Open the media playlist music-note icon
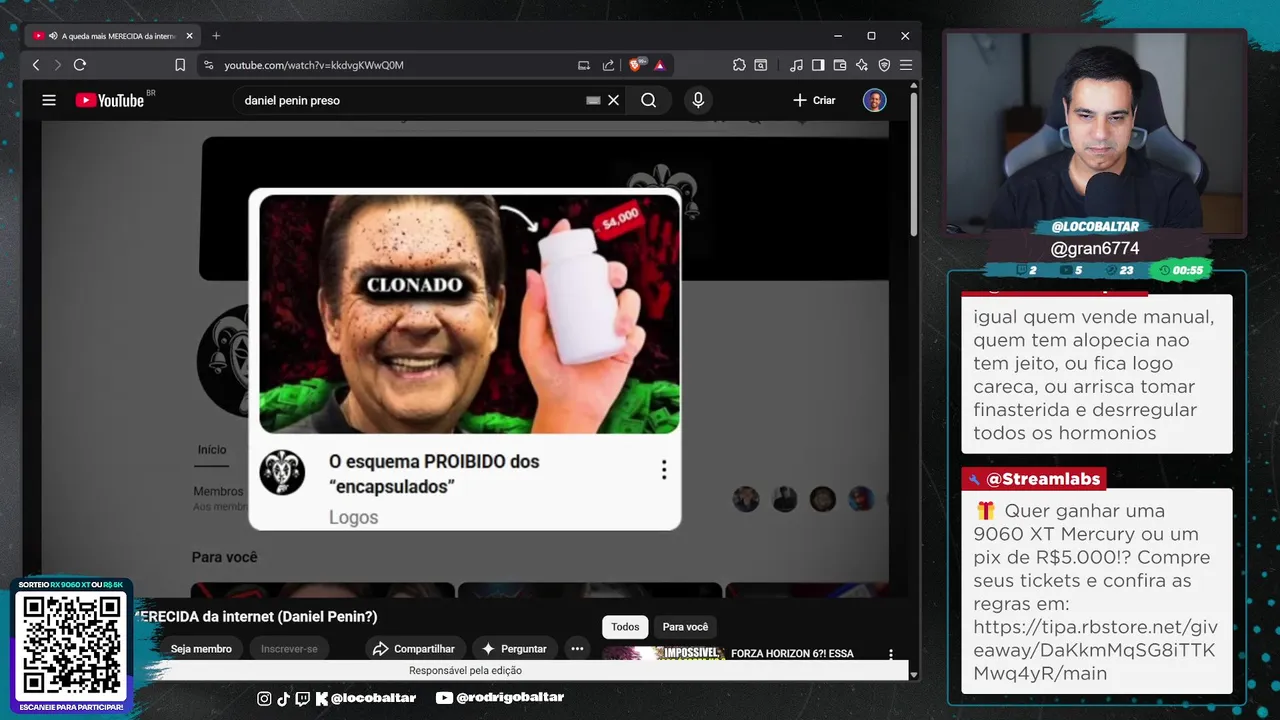Screen dimensions: 1280x720 [796, 65]
